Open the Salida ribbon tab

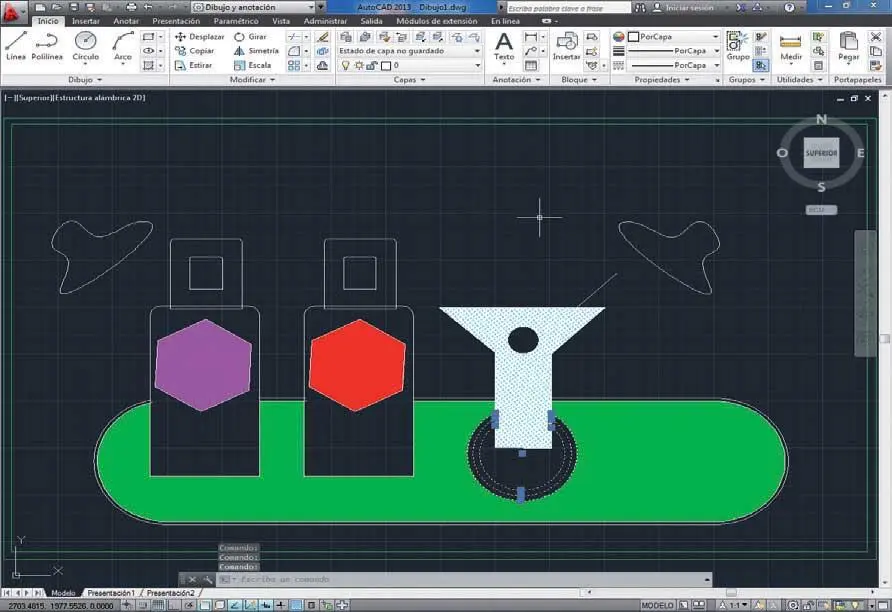(371, 21)
